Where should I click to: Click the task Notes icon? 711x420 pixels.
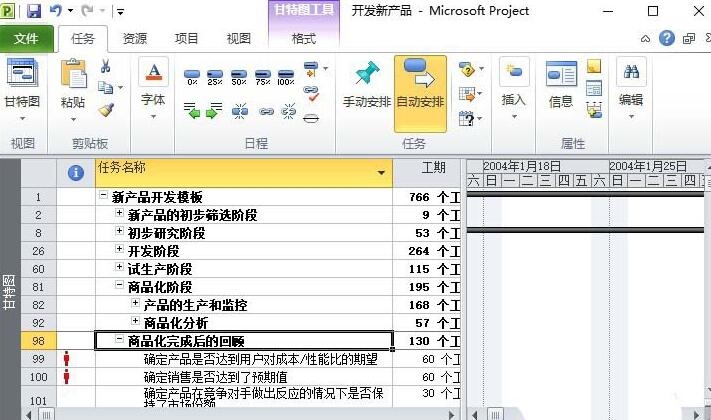click(x=594, y=66)
